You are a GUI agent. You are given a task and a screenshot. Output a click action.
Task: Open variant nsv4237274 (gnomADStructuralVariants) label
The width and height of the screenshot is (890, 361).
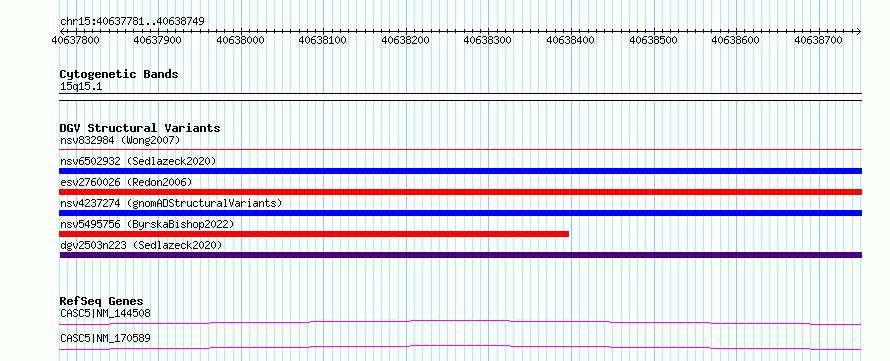171,203
